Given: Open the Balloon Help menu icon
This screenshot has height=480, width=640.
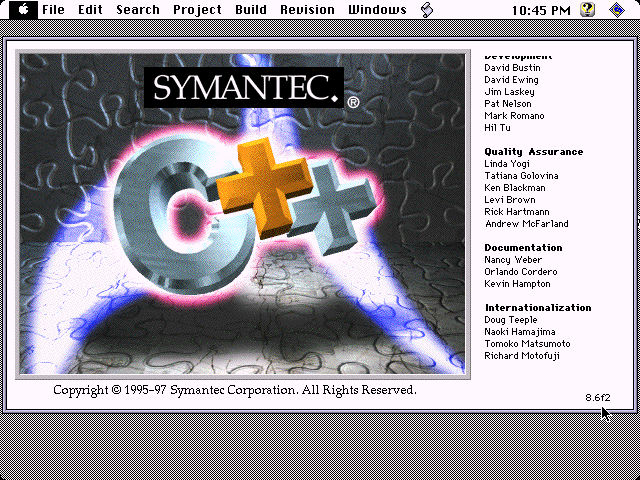Looking at the screenshot, I should pyautogui.click(x=587, y=9).
